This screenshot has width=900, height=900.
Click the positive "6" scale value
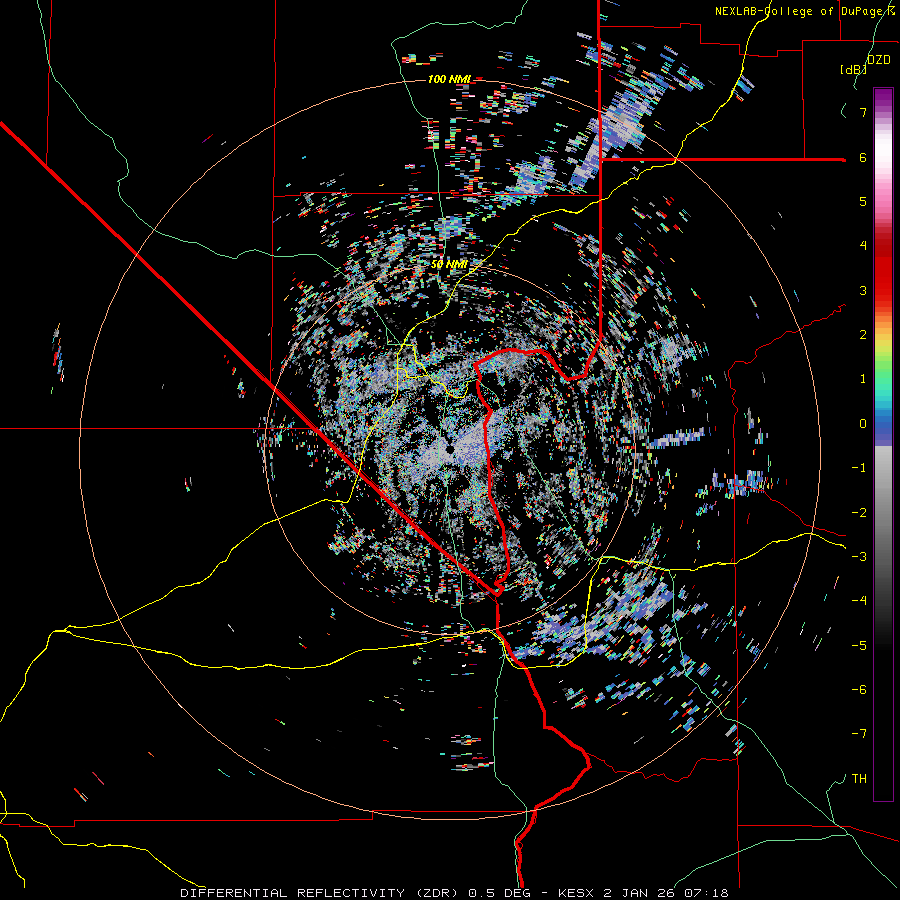863,157
